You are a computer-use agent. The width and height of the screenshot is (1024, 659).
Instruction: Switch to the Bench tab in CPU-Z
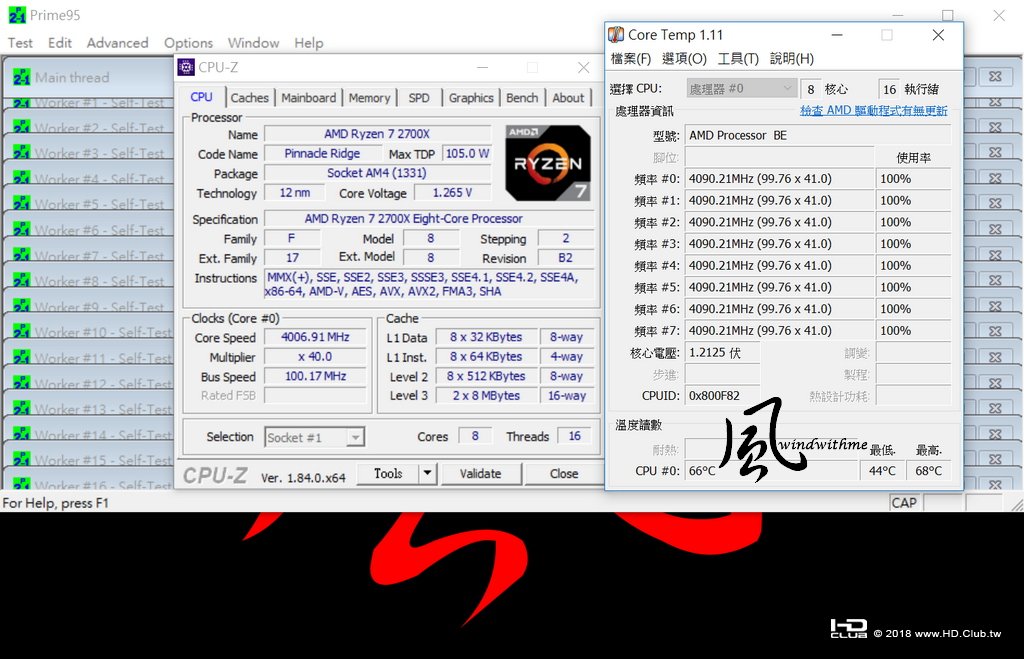(522, 98)
